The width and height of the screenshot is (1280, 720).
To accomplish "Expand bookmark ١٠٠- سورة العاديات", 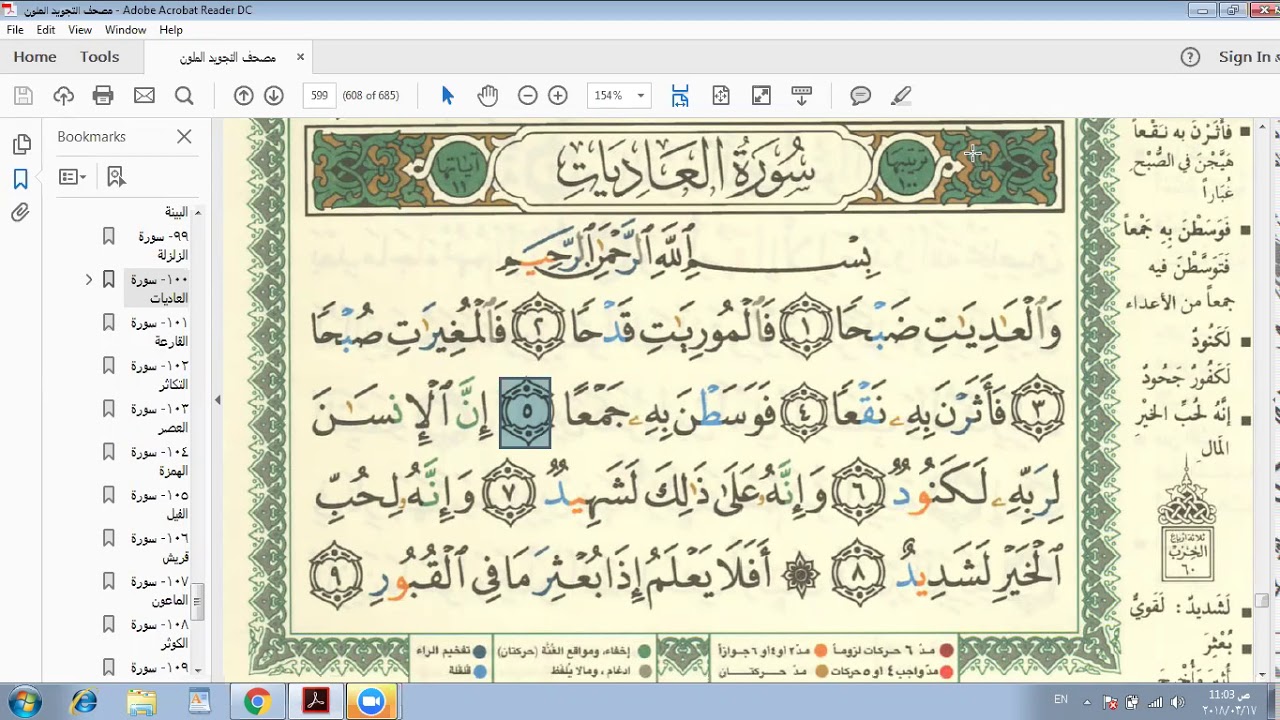I will (88, 280).
